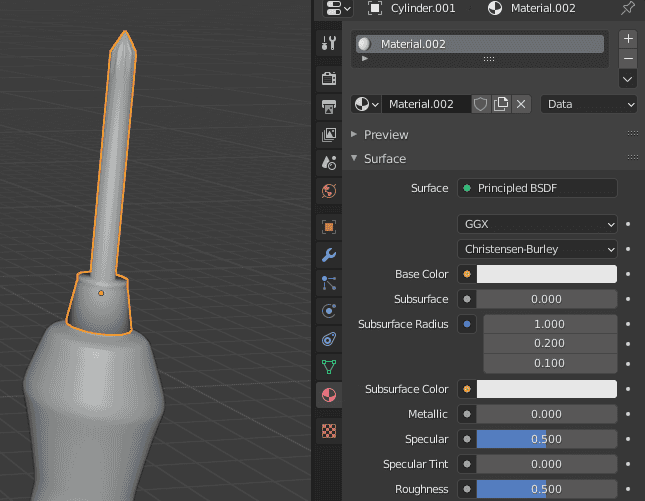Viewport: 645px width, 501px height.
Task: Open the properties editor type dropdown
Action: [x=338, y=8]
